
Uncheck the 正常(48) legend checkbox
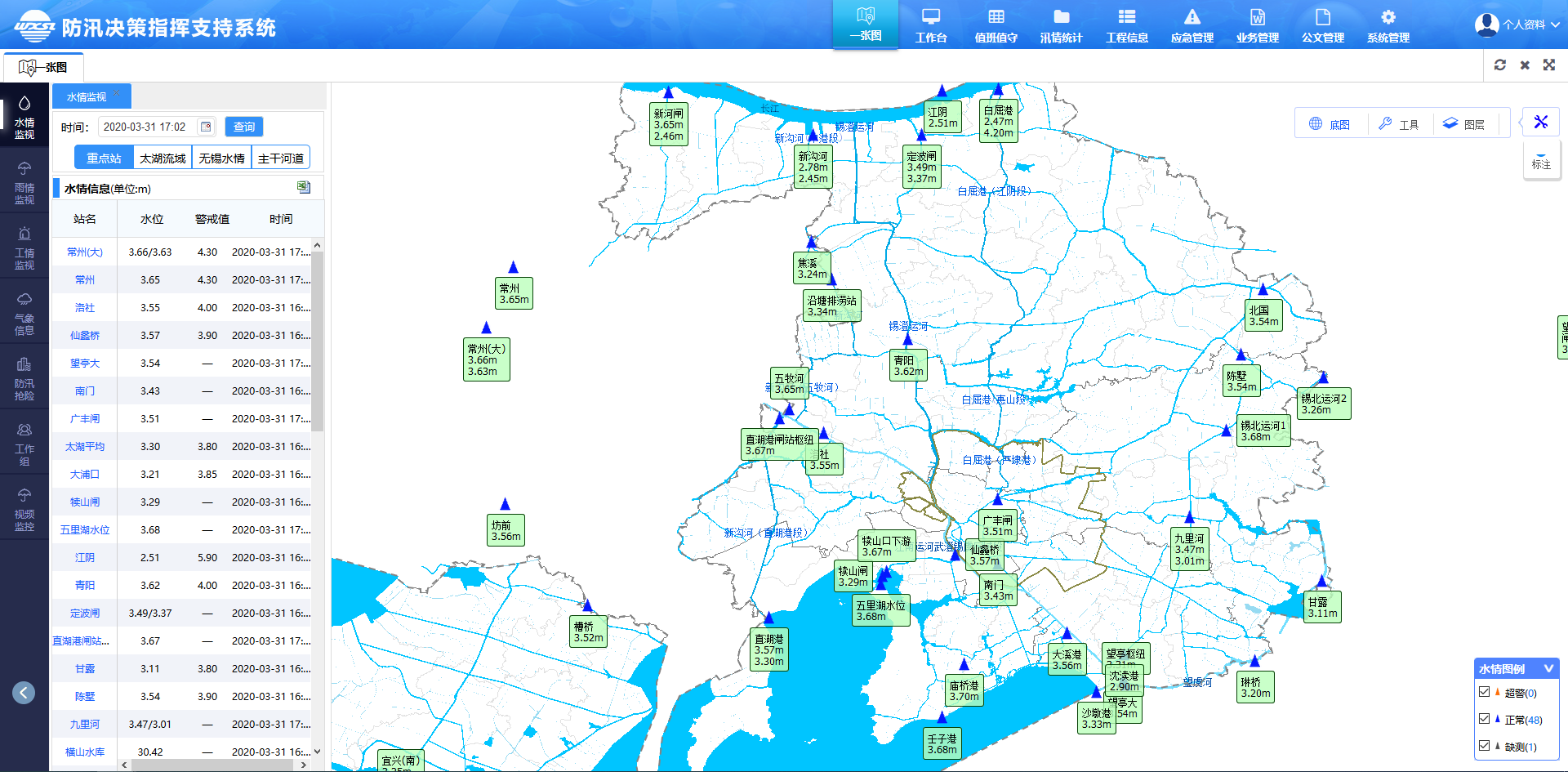1485,719
